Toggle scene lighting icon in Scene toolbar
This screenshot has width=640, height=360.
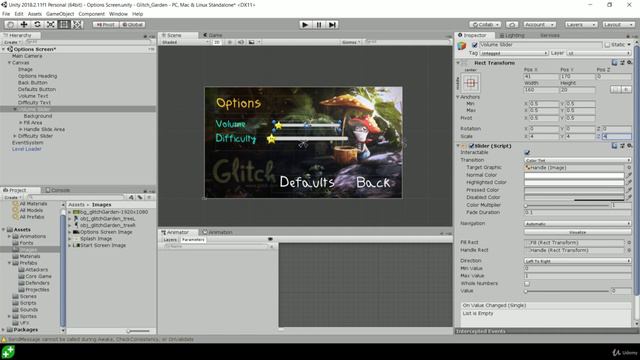230,42
